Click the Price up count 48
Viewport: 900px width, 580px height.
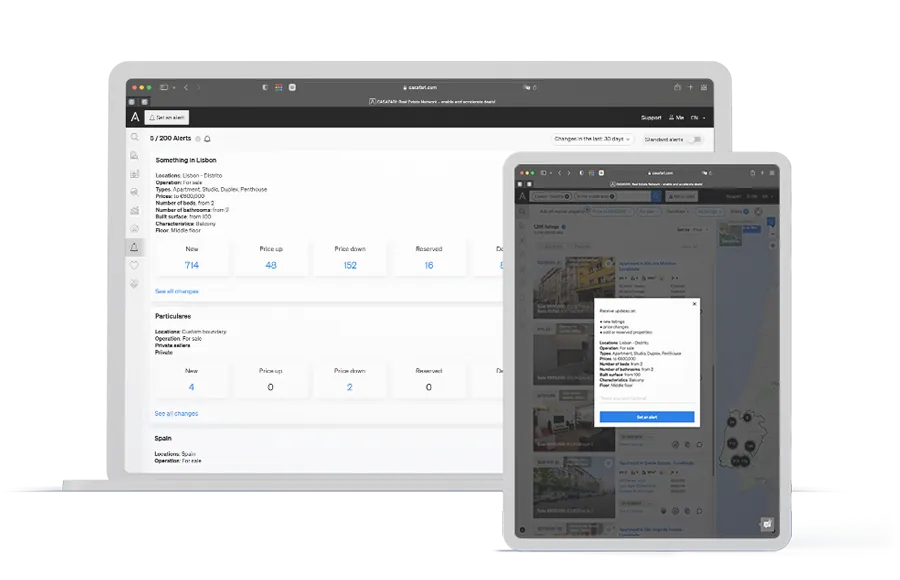tap(271, 265)
